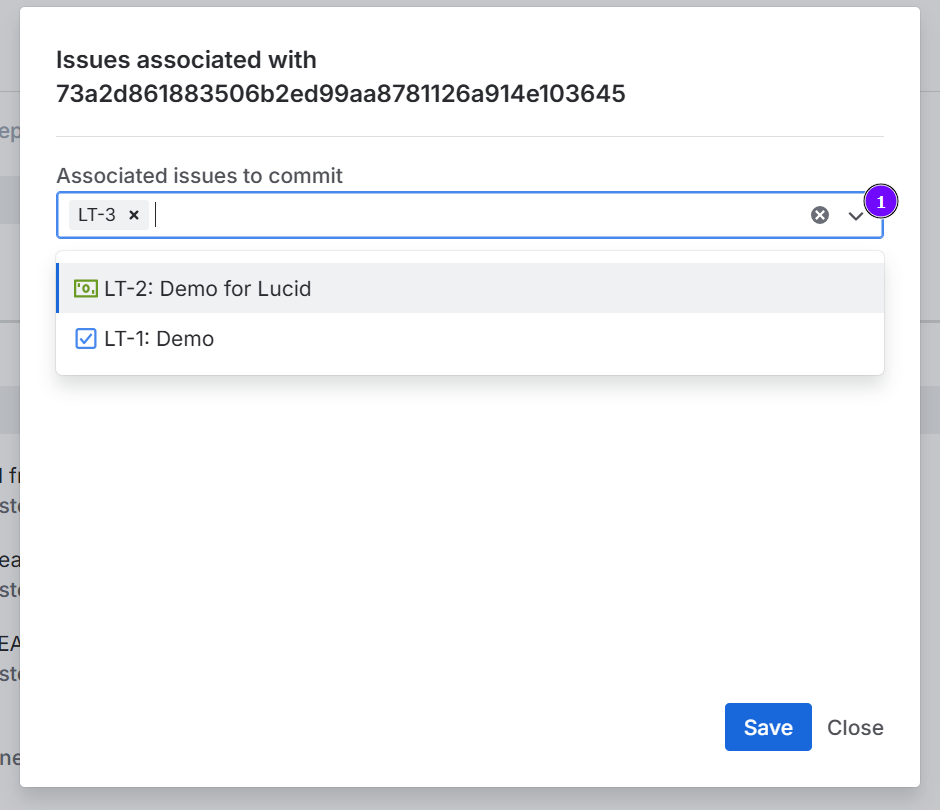Click the green story icon beside LT-2
The height and width of the screenshot is (810, 940).
[x=86, y=289]
